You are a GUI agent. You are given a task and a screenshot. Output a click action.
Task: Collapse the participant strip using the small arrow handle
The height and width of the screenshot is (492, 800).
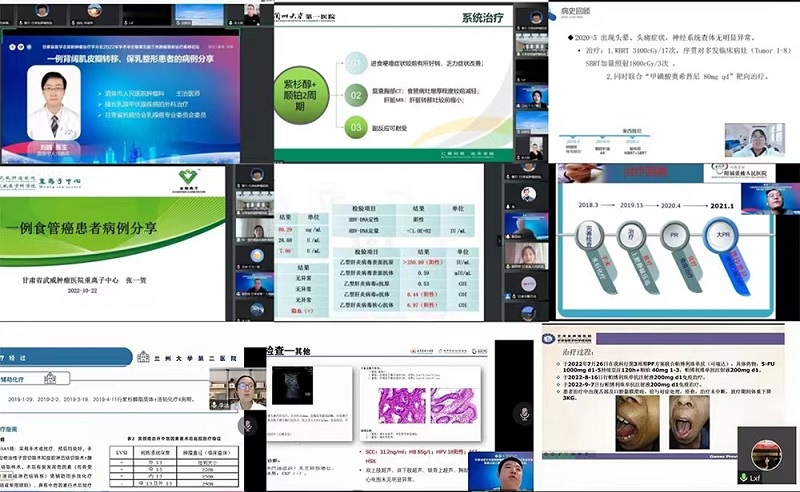pos(500,241)
